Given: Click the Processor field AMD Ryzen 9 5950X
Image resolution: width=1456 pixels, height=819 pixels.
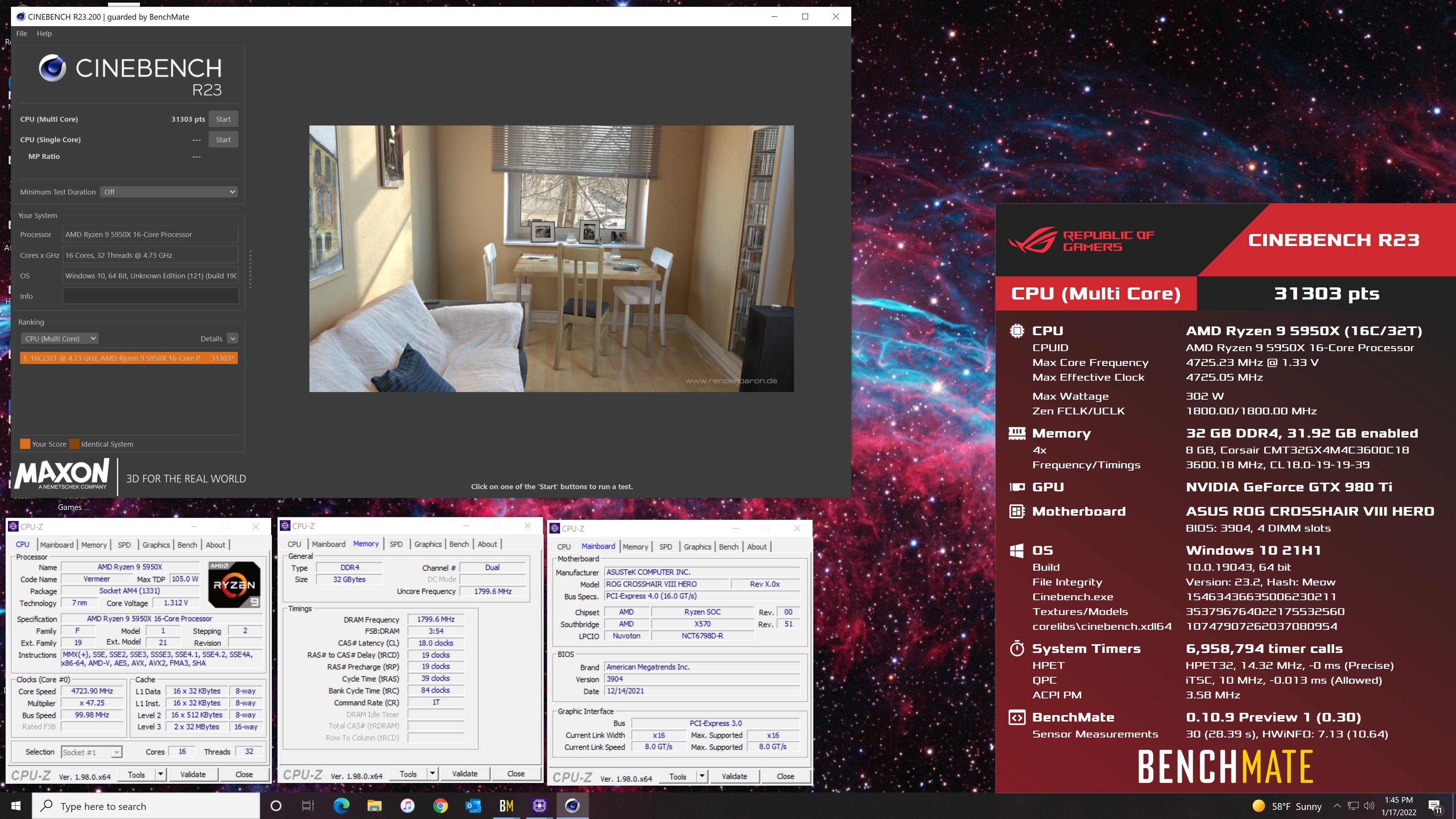Looking at the screenshot, I should [151, 235].
